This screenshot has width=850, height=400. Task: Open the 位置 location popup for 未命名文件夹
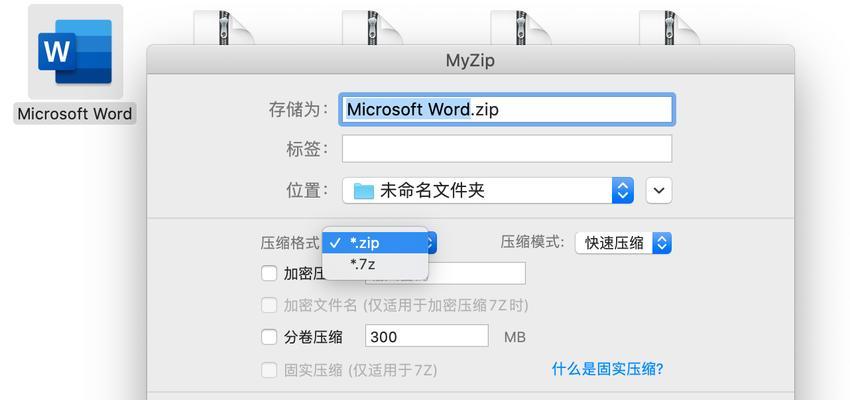coord(488,191)
